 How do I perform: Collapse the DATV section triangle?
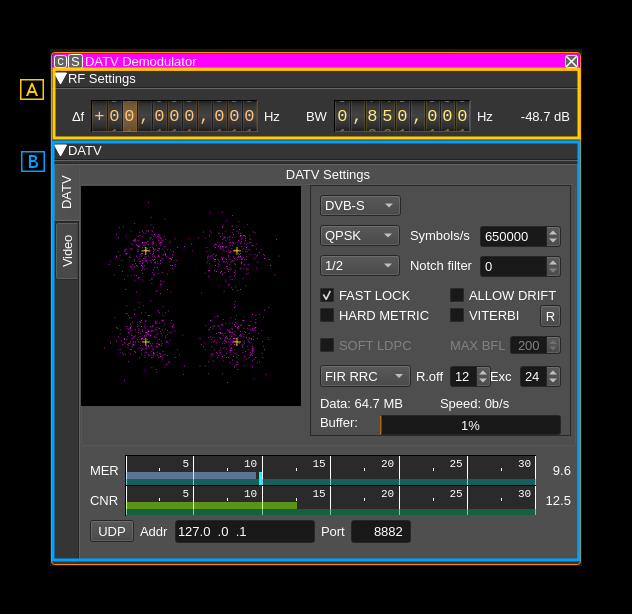tap(61, 150)
